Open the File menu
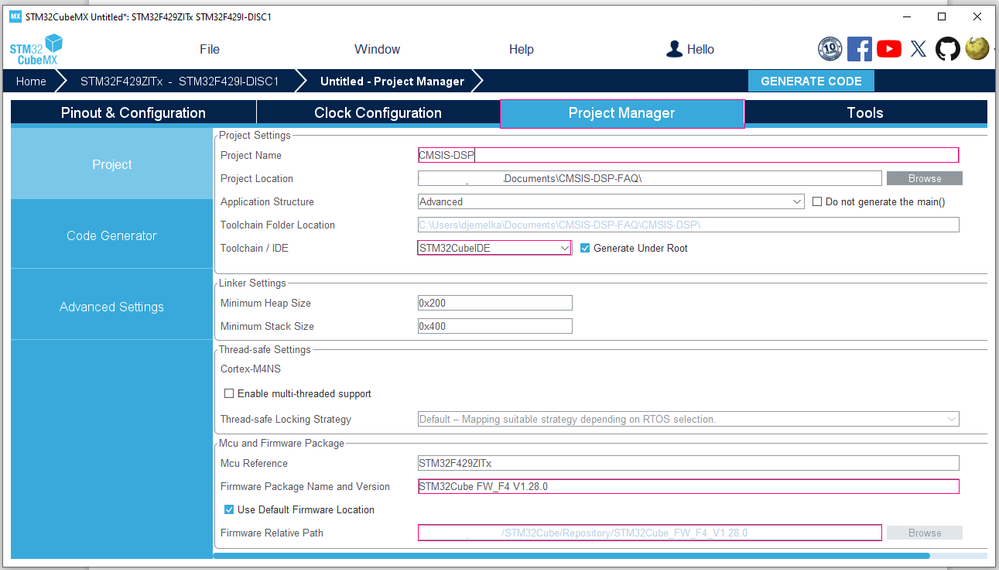999x570 pixels. point(209,49)
